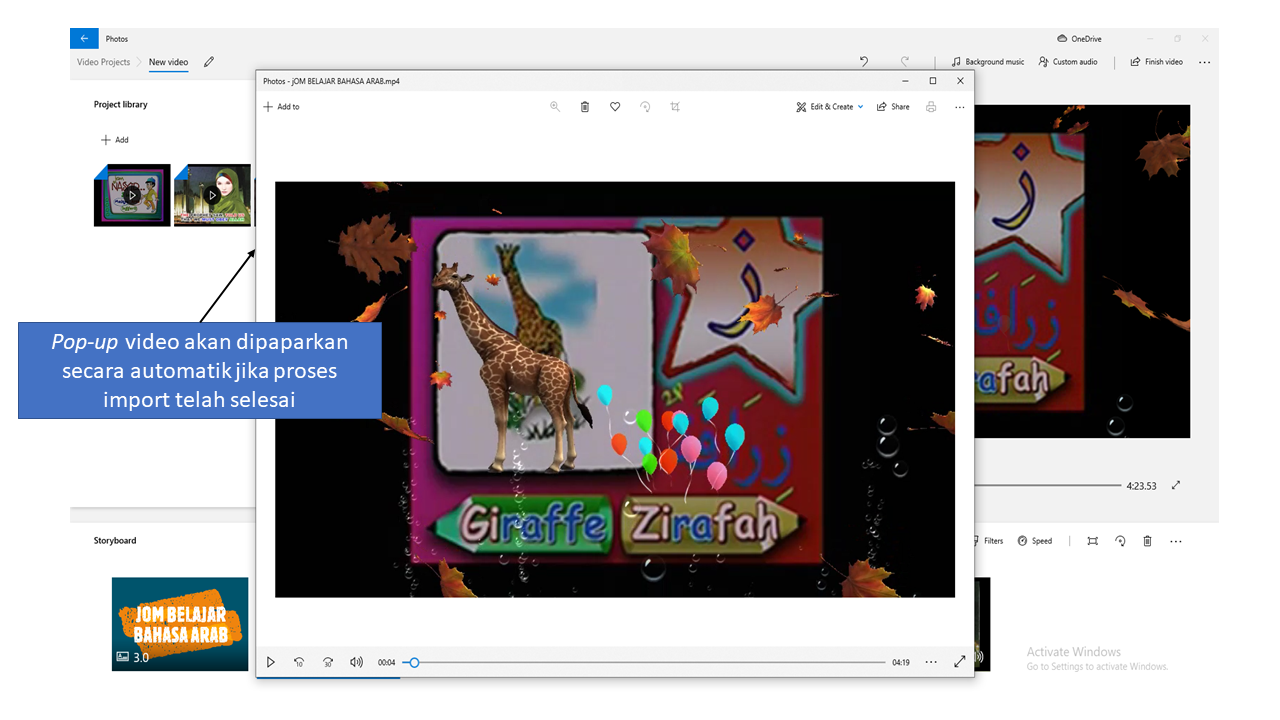Viewport: 1280px width, 720px height.
Task: Redo action in video editor
Action: (905, 62)
